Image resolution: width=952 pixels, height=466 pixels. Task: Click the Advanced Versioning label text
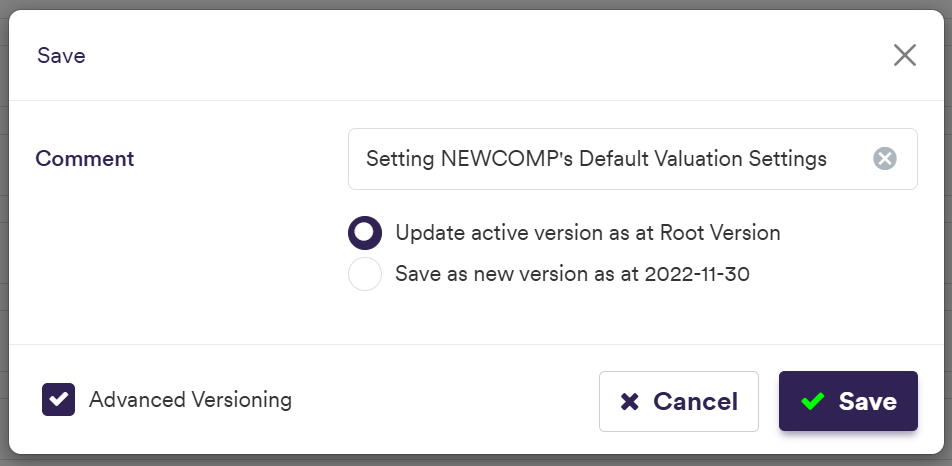[190, 400]
